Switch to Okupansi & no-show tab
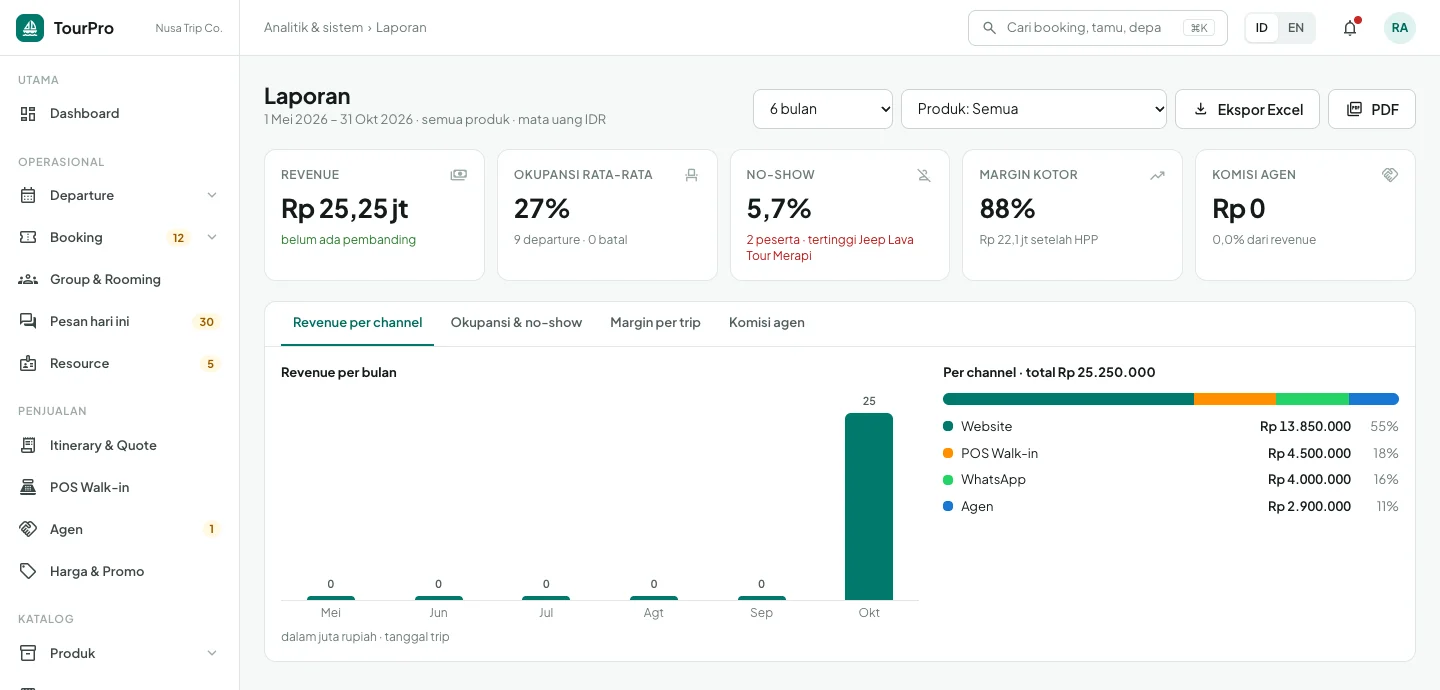 pos(516,323)
